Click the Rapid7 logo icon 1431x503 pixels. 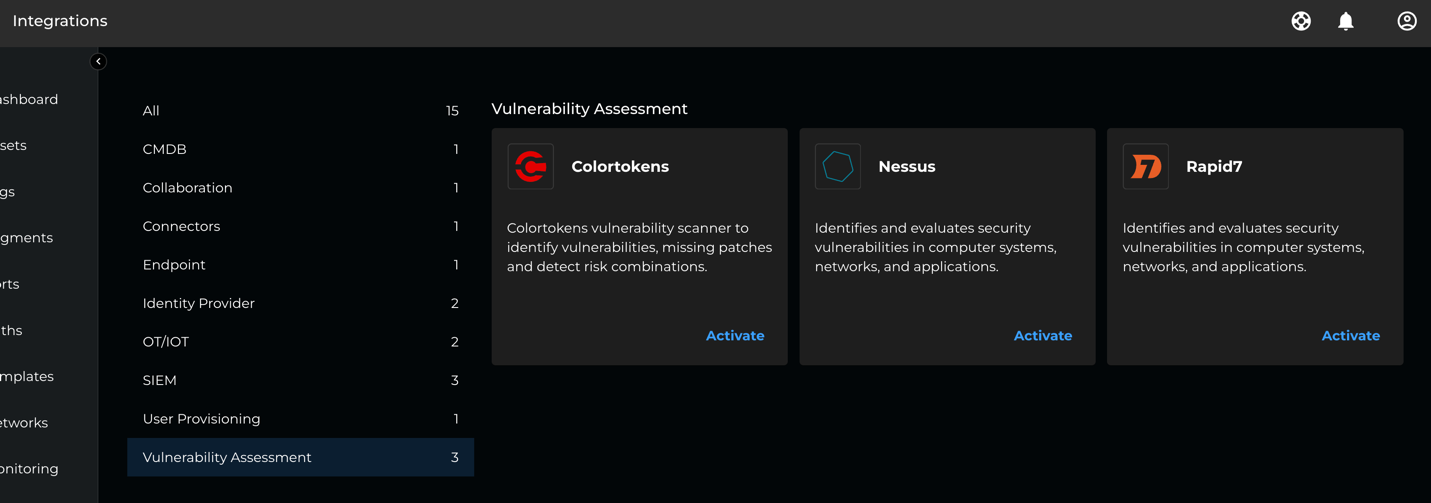(x=1145, y=167)
